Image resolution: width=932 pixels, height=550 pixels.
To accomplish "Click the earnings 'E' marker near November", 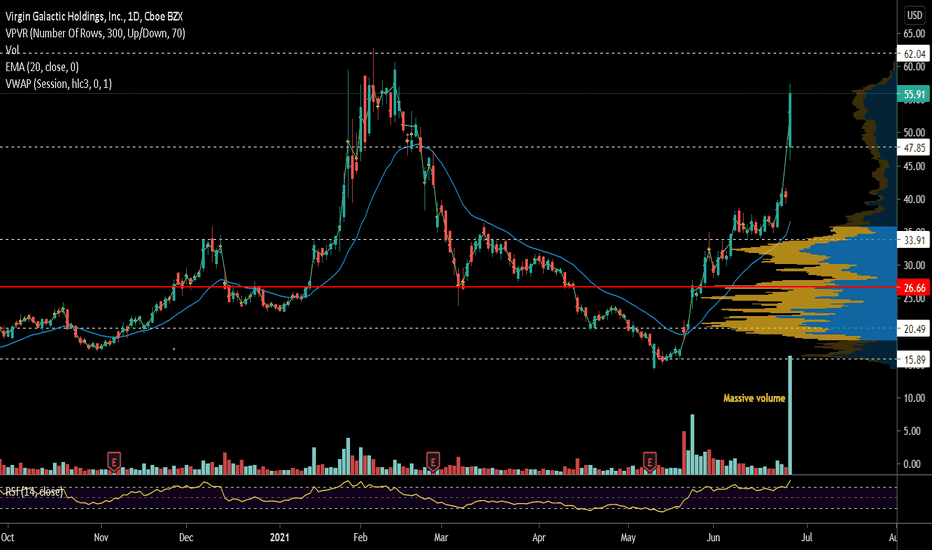I will [114, 461].
